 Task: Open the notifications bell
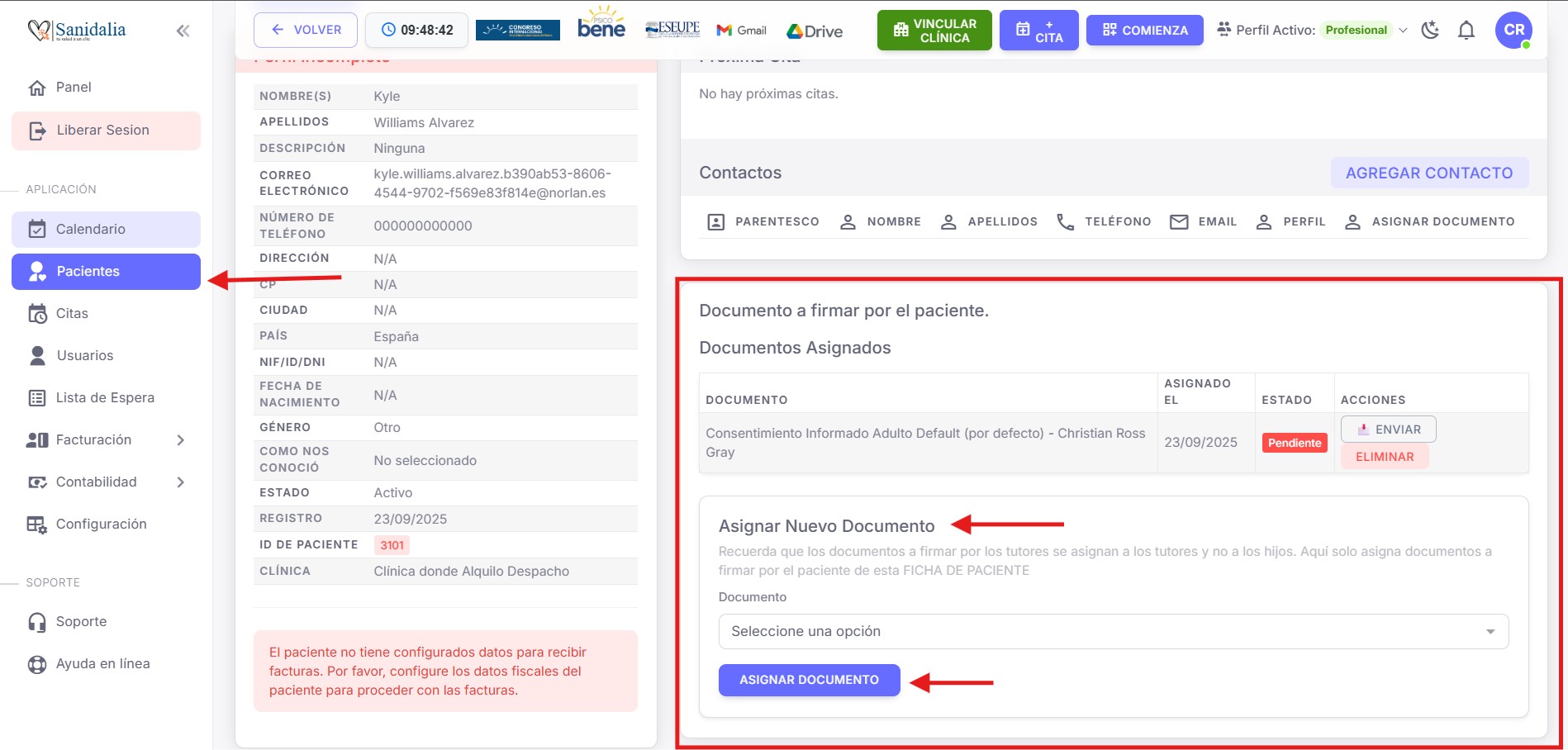(x=1466, y=31)
